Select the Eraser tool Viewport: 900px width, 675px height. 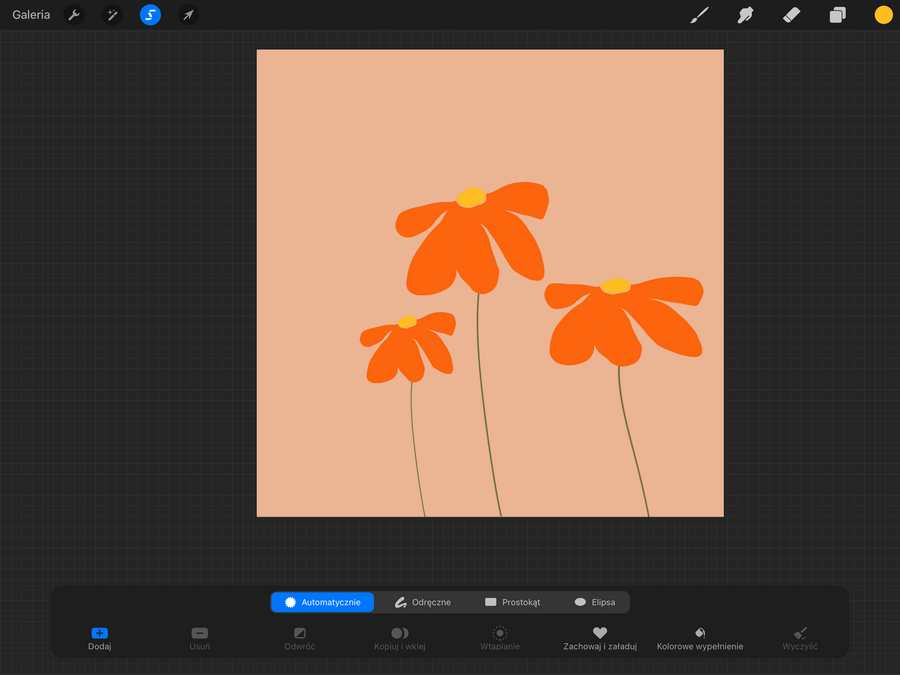coord(791,14)
